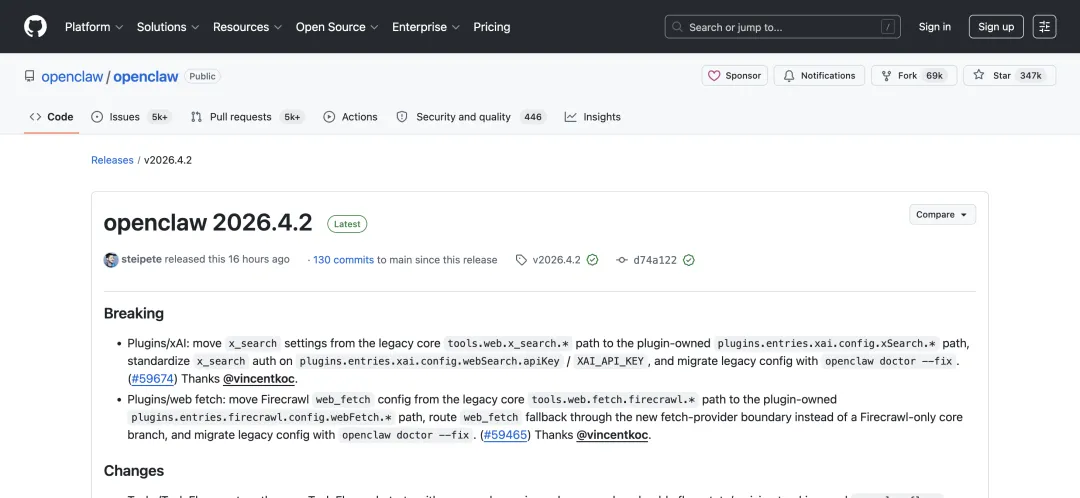Expand the Open Source menu
1080x498 pixels.
tap(337, 27)
